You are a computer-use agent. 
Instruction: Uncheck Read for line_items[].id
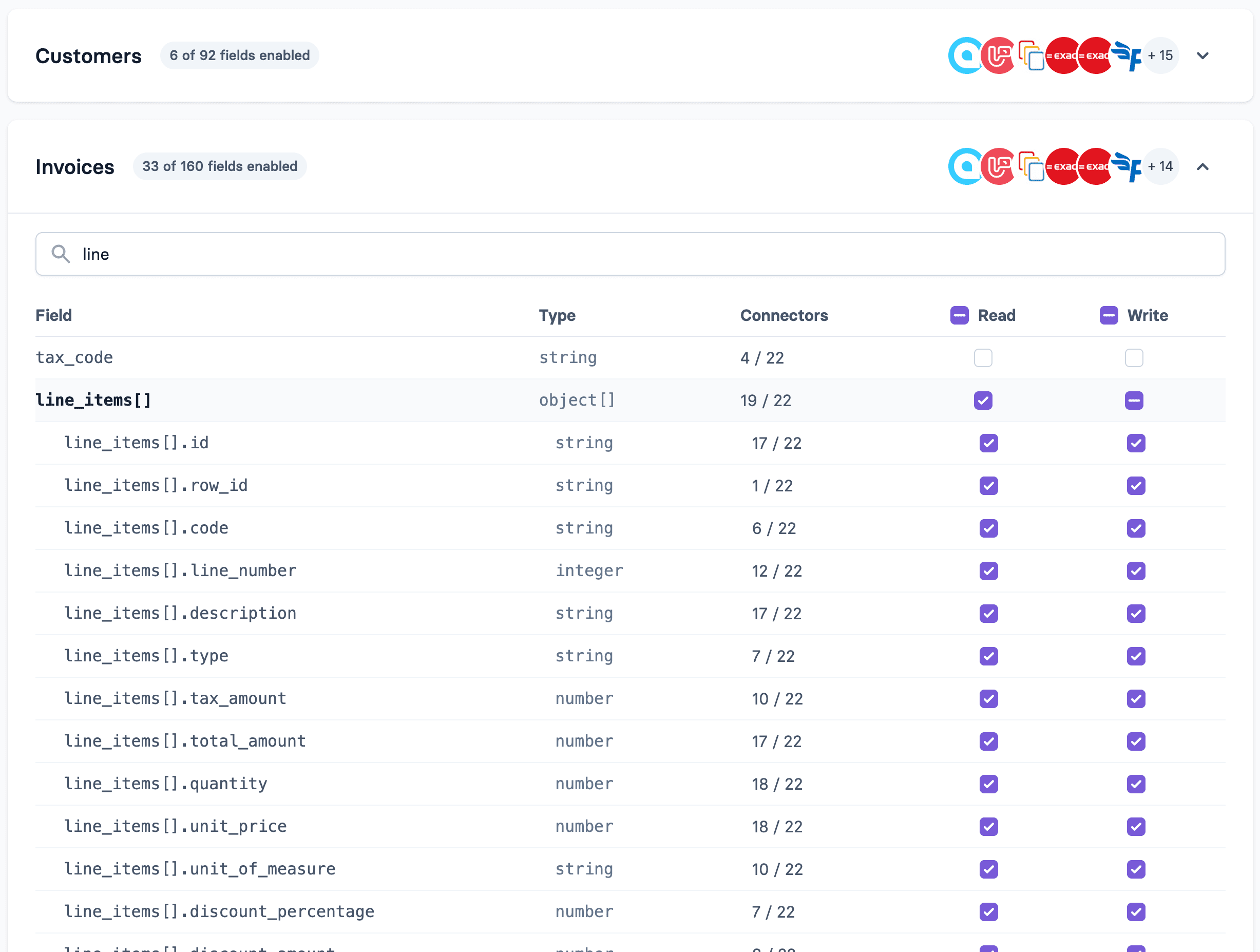988,443
